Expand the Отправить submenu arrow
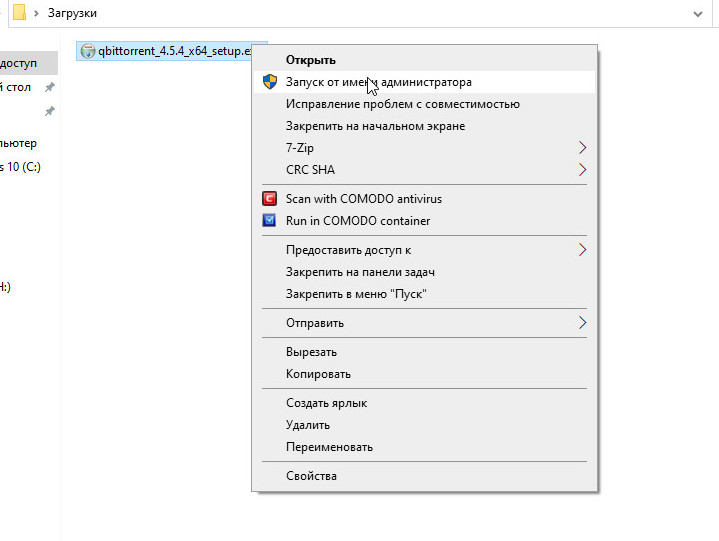Image resolution: width=719 pixels, height=541 pixels. click(x=582, y=323)
